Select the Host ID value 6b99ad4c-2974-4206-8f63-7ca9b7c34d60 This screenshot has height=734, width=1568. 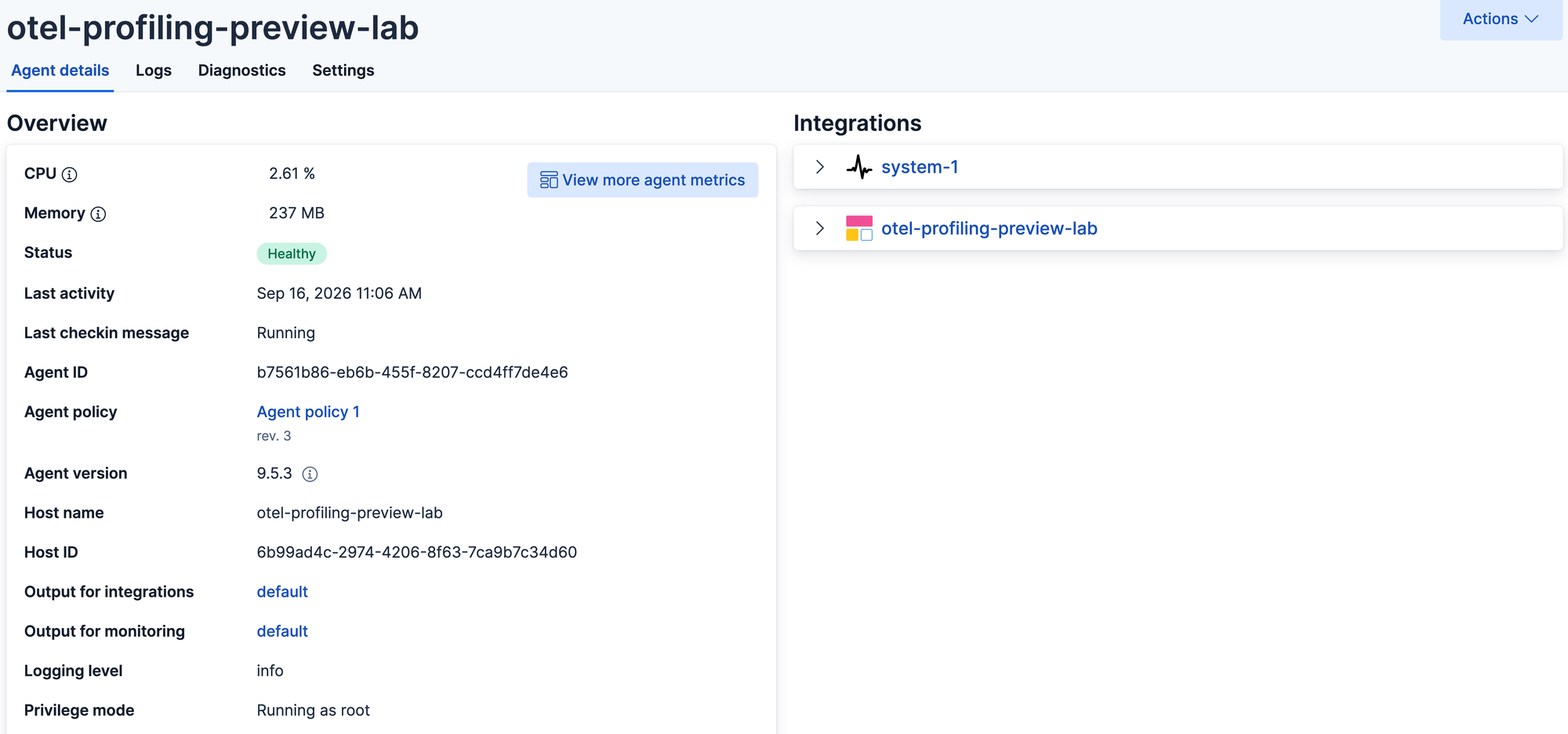pyautogui.click(x=417, y=552)
